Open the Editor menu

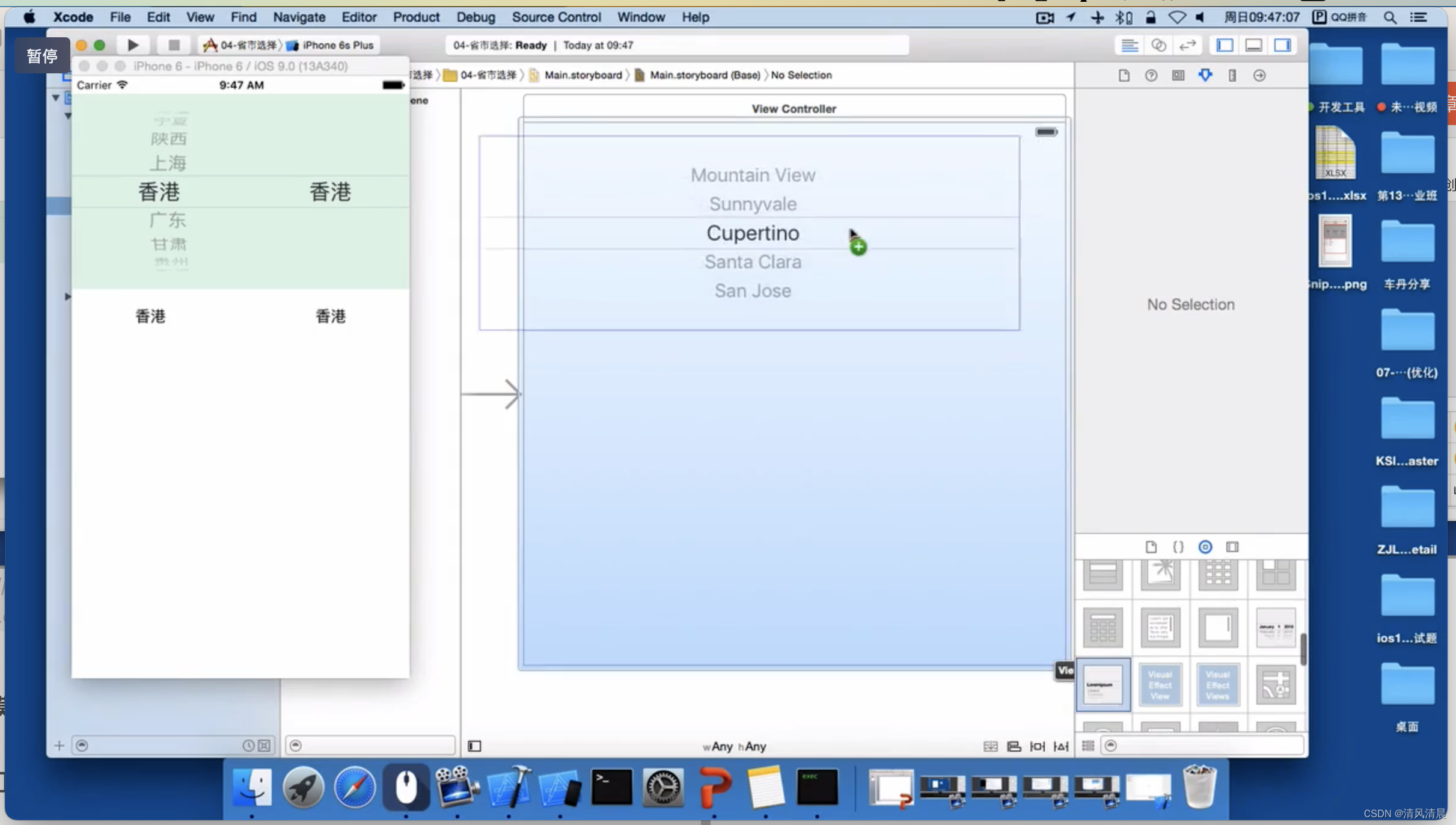tap(359, 17)
